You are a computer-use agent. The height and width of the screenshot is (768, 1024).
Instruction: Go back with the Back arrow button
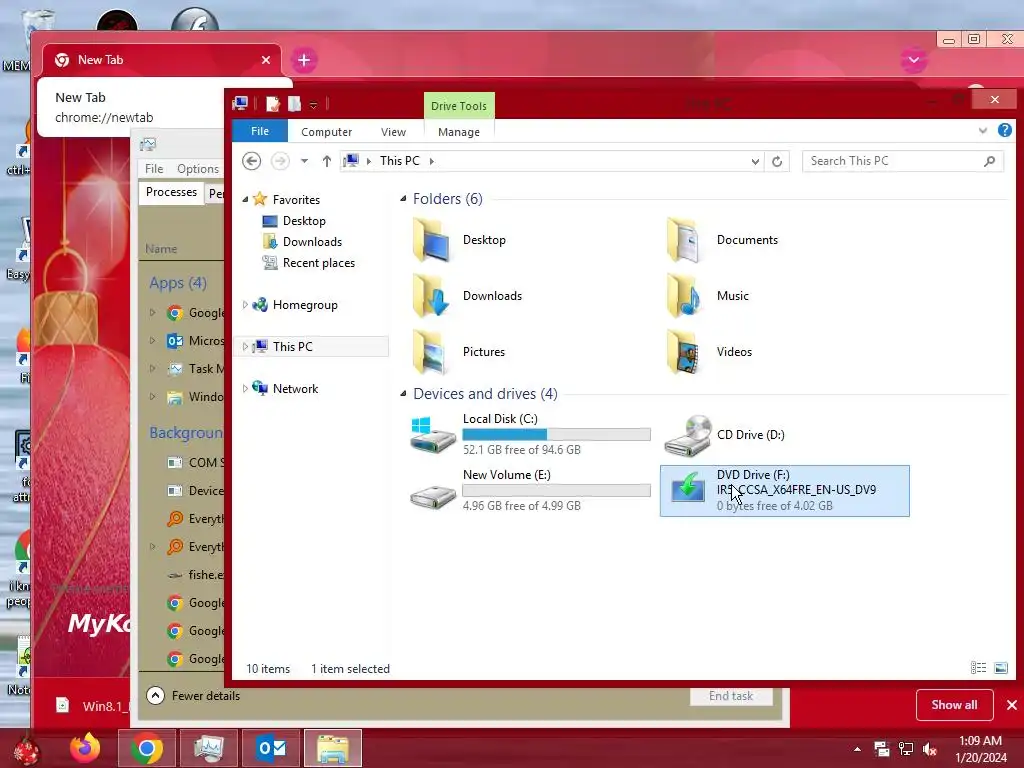click(x=251, y=161)
